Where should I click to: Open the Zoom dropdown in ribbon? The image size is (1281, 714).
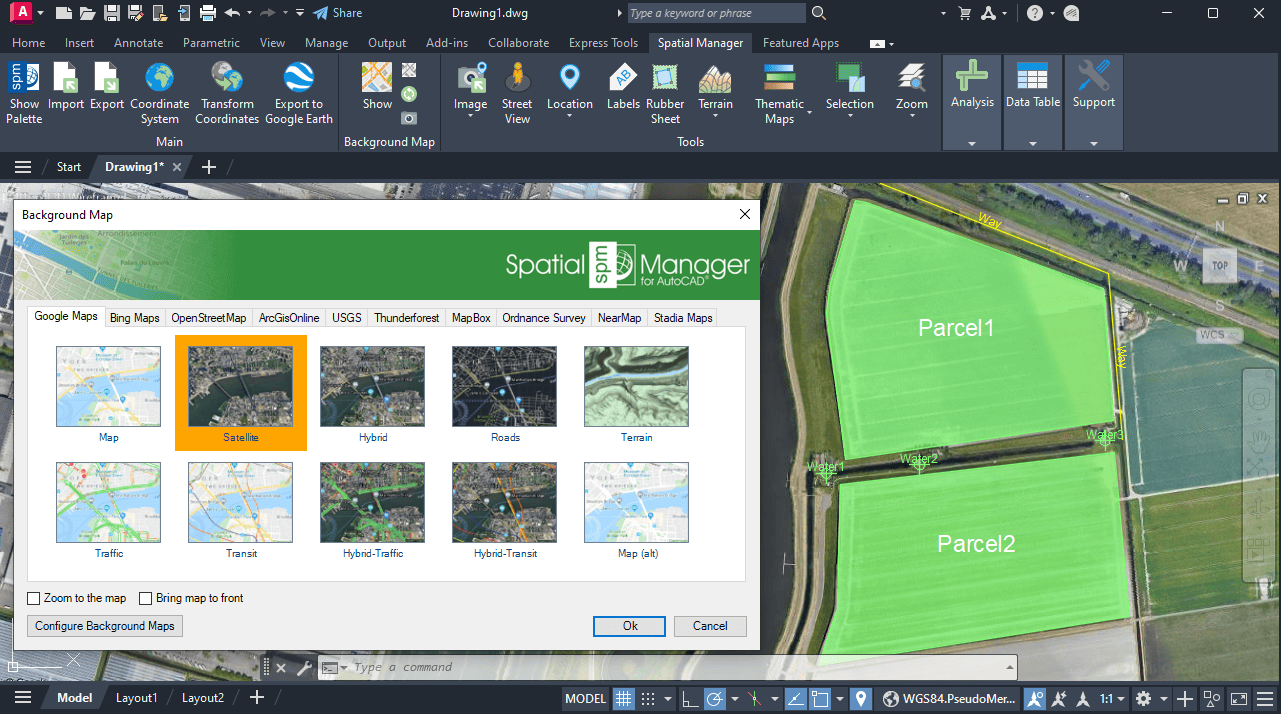pyautogui.click(x=912, y=116)
